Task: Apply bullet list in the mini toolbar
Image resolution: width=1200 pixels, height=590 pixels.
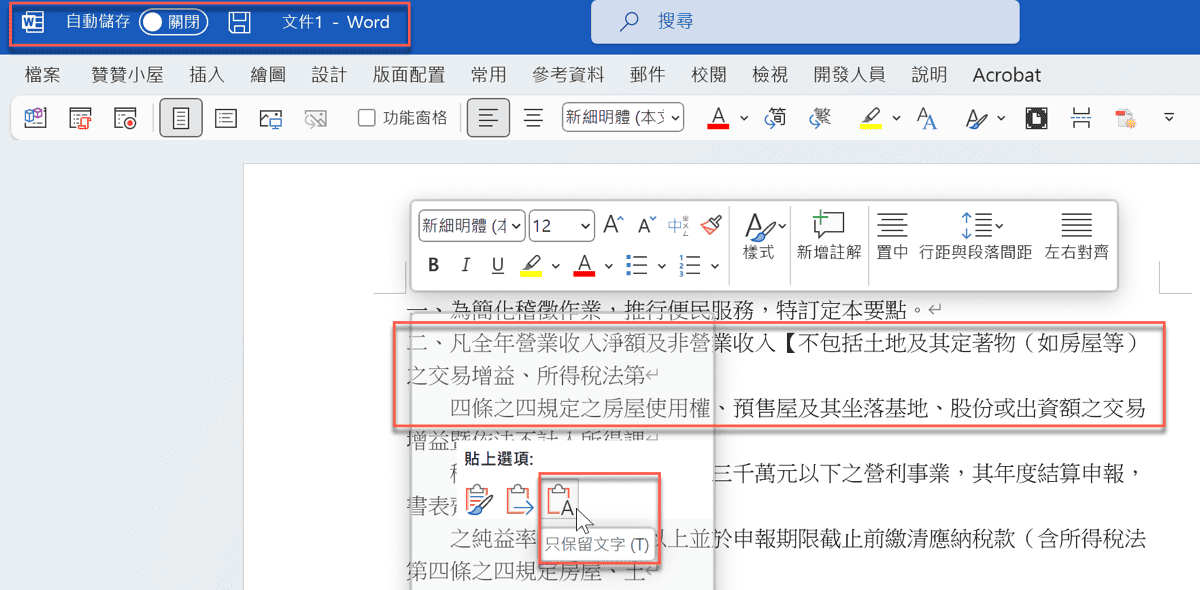Action: pos(636,265)
